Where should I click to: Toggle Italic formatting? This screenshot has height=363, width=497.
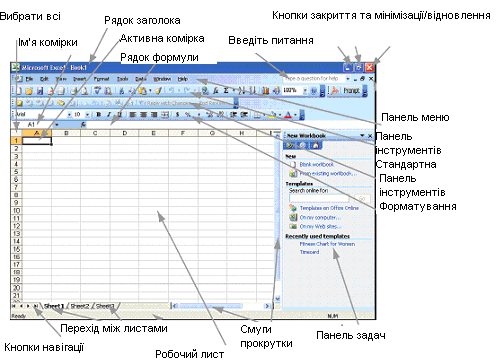point(109,115)
